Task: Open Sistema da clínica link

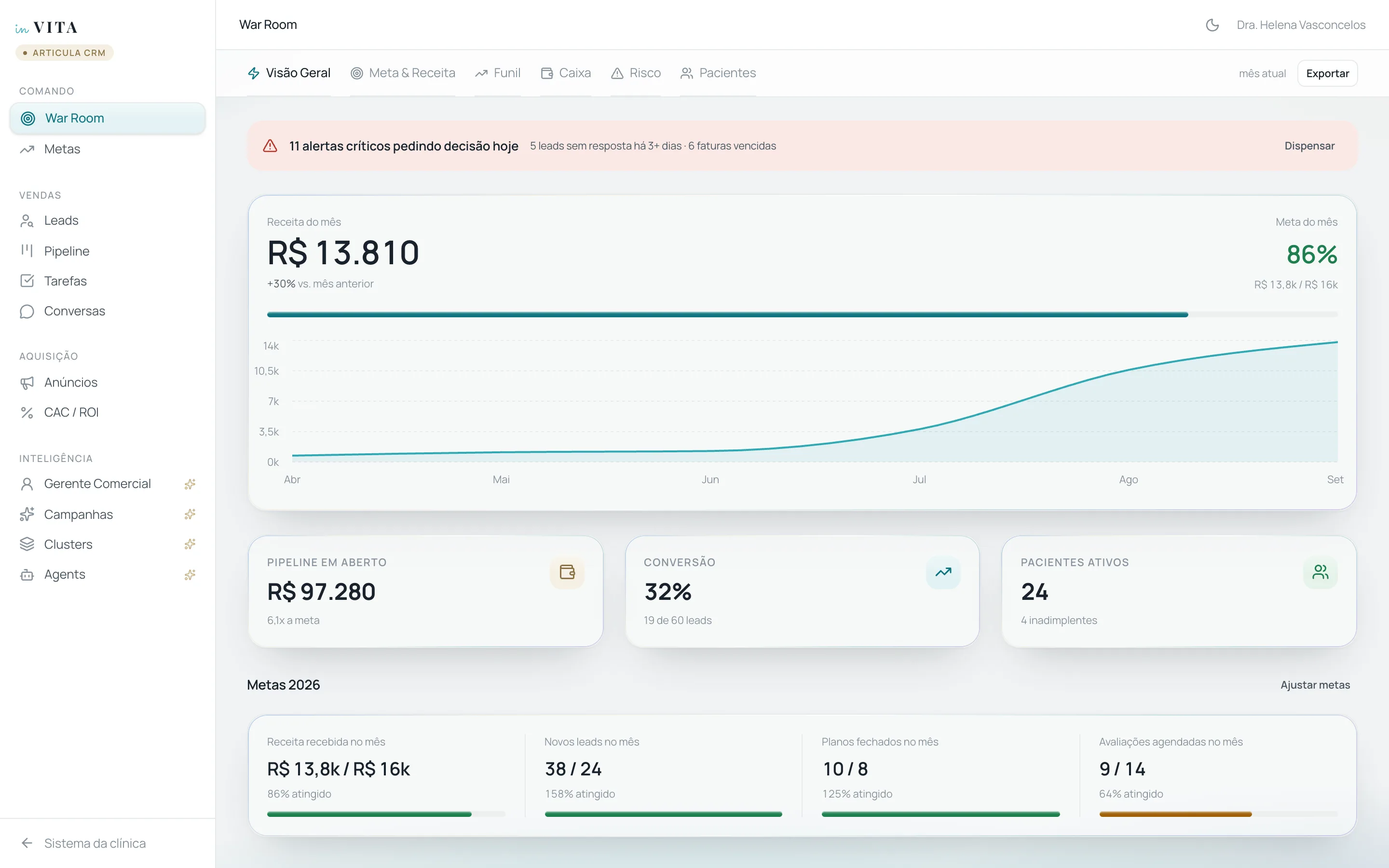Action: (x=95, y=843)
